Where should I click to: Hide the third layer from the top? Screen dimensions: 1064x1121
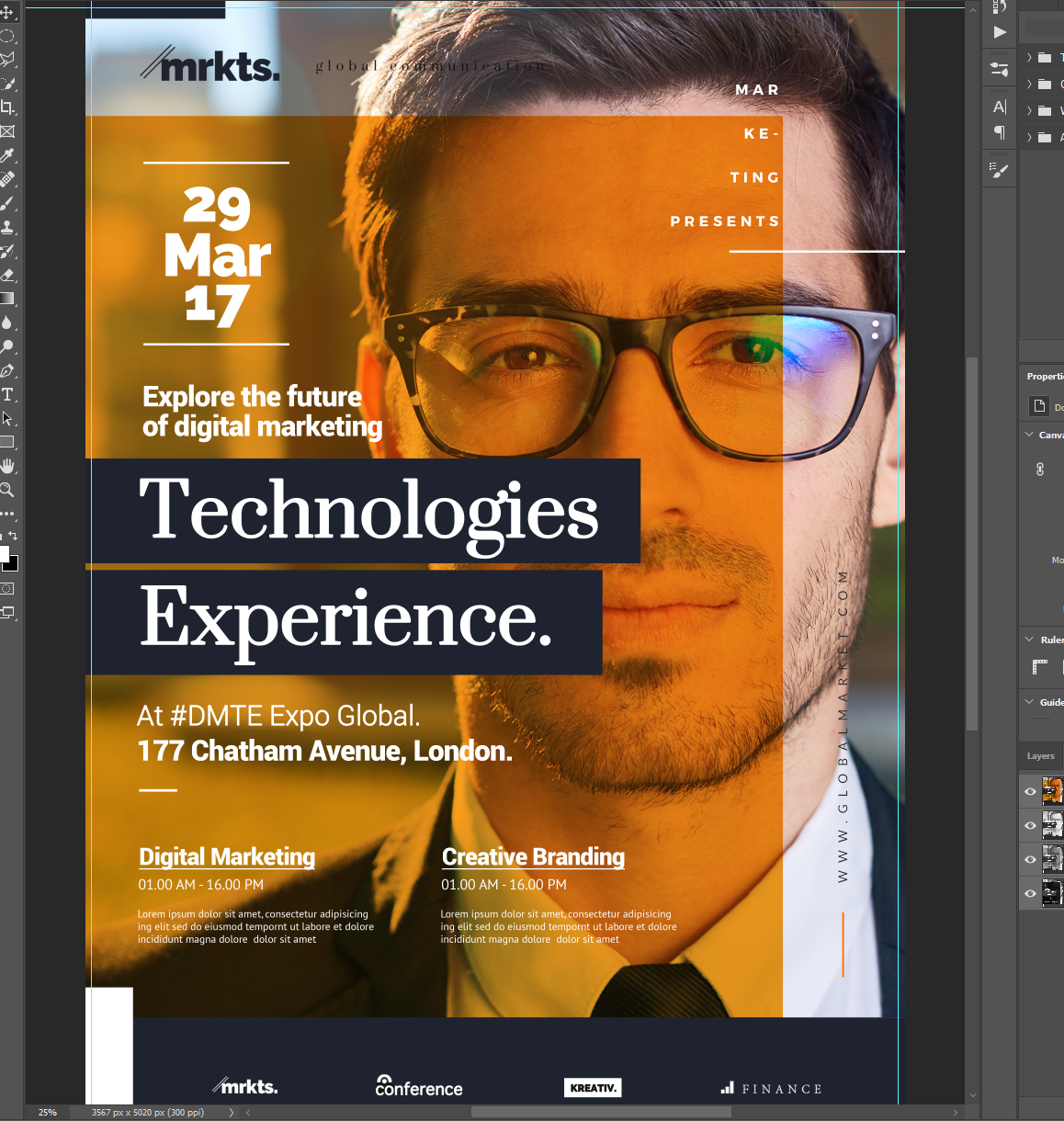point(1030,859)
